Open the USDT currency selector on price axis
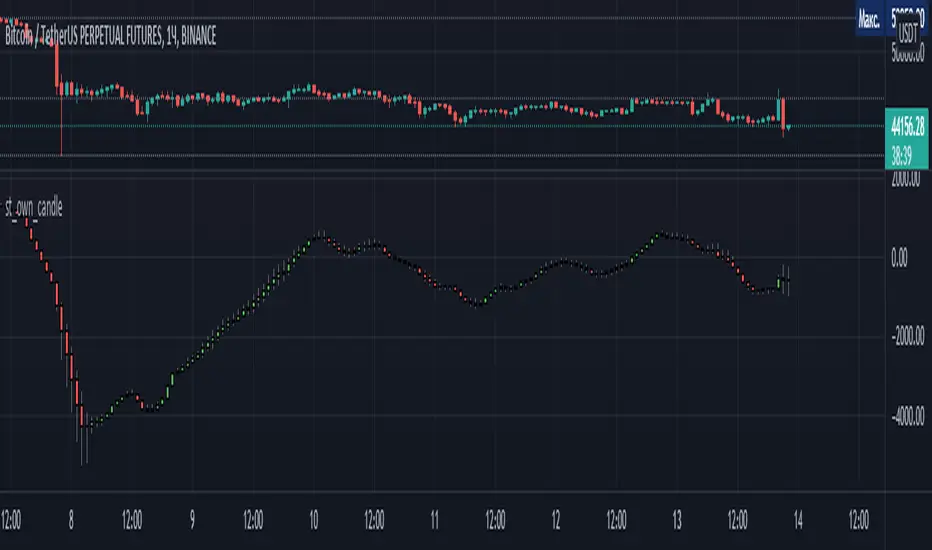The width and height of the screenshot is (932, 550). click(x=907, y=34)
